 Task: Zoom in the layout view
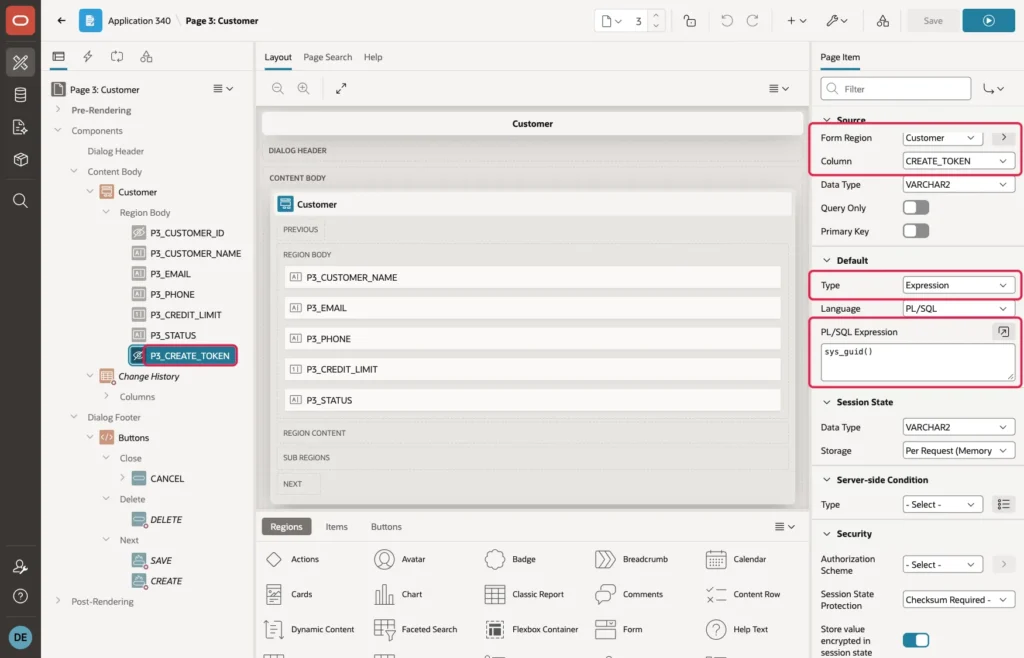[x=303, y=88]
